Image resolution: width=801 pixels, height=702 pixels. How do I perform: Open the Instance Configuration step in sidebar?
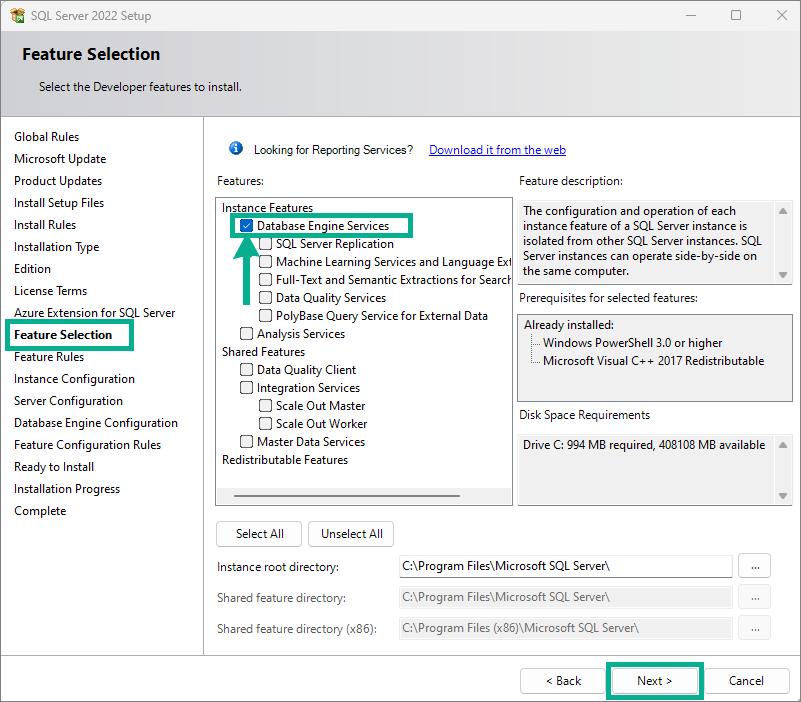pyautogui.click(x=75, y=379)
